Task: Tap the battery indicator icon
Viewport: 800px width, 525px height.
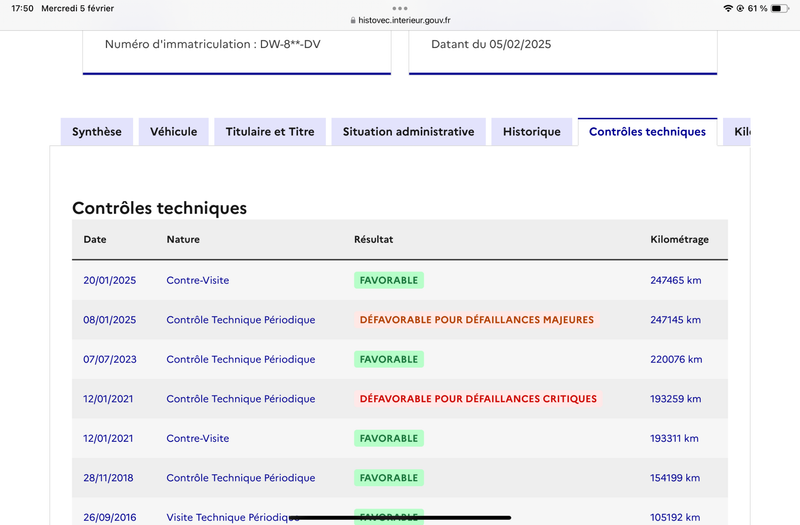Action: tap(780, 8)
